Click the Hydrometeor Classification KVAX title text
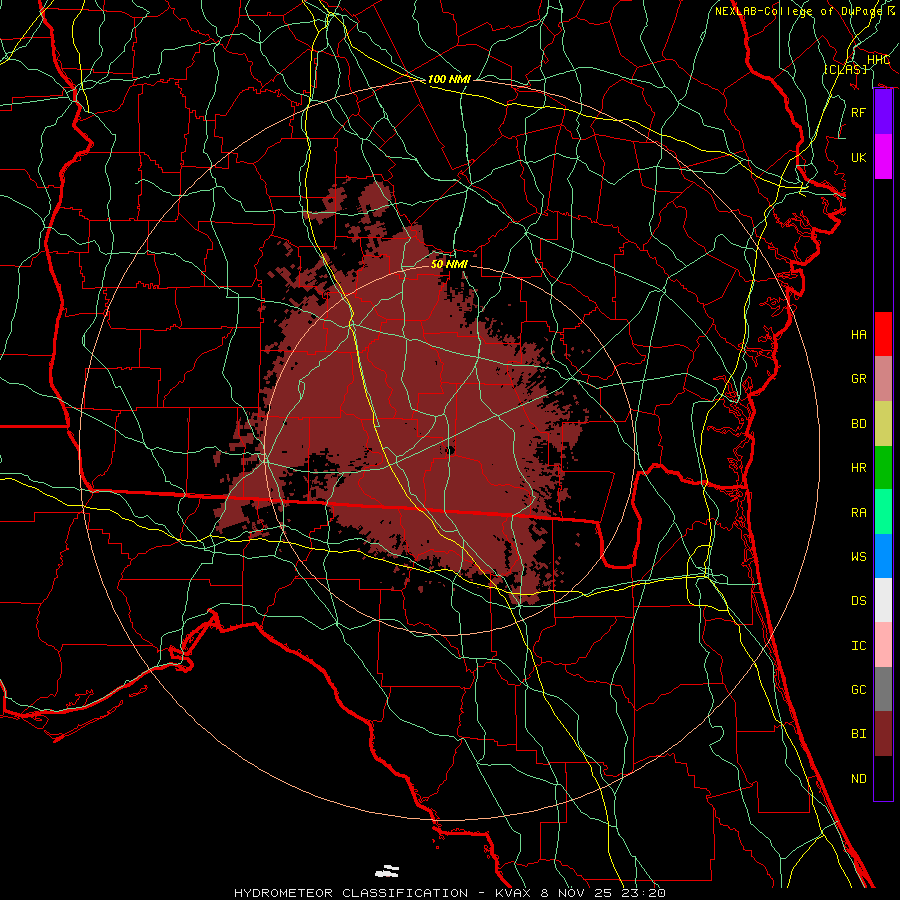 pos(450,893)
